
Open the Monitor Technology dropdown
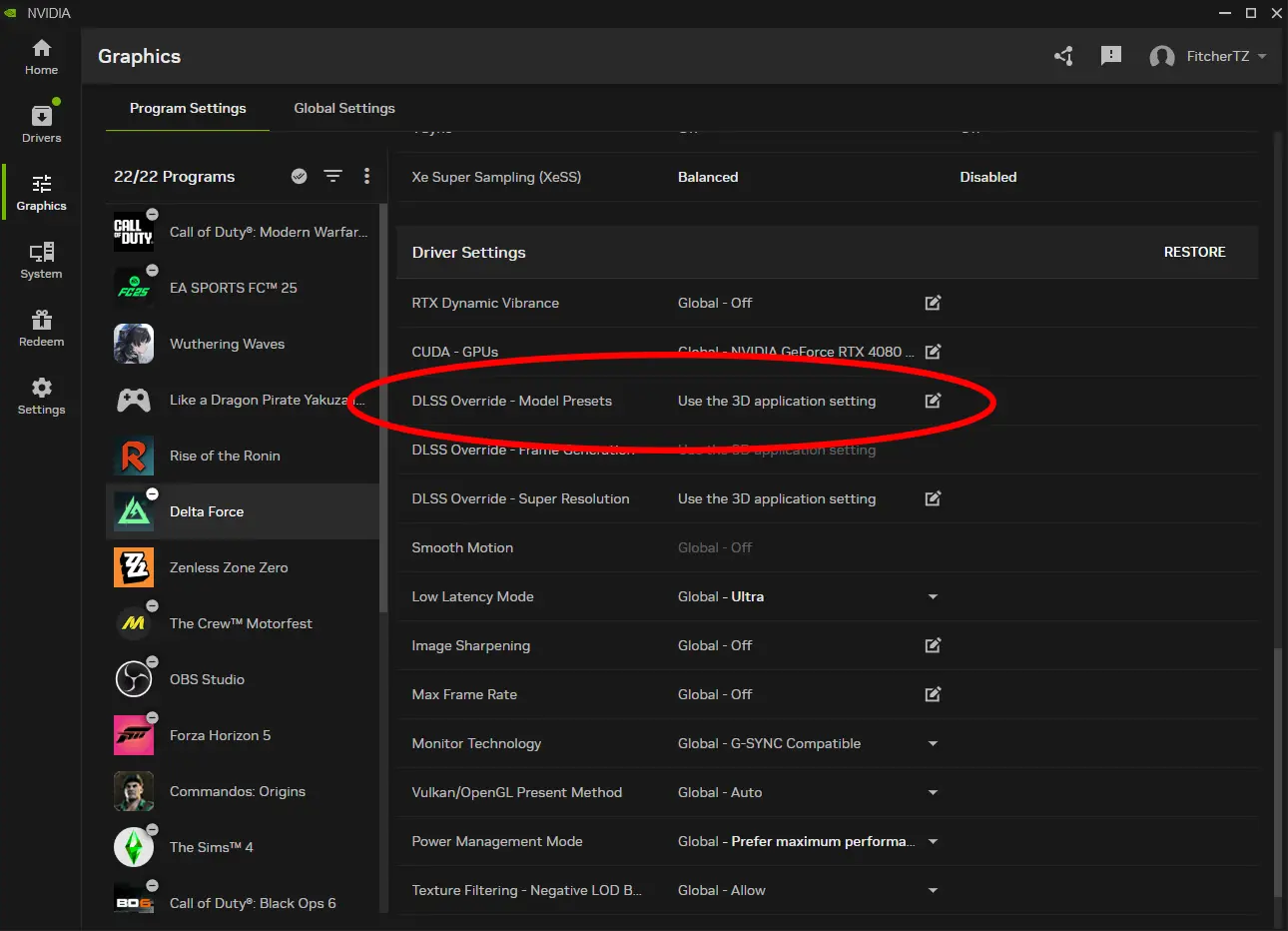pyautogui.click(x=933, y=743)
